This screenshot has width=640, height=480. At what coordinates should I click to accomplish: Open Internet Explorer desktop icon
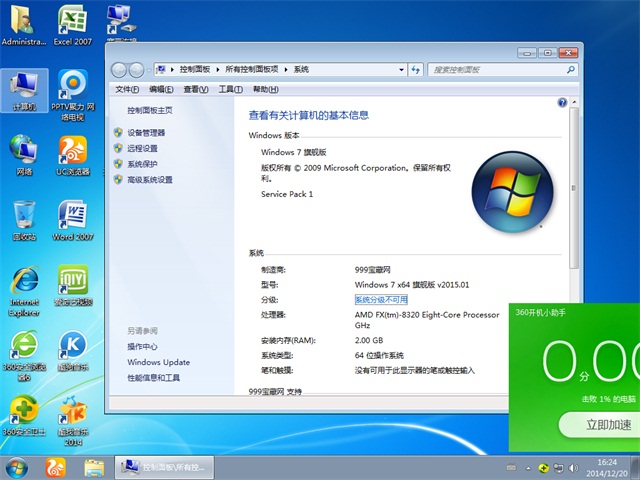pyautogui.click(x=24, y=291)
